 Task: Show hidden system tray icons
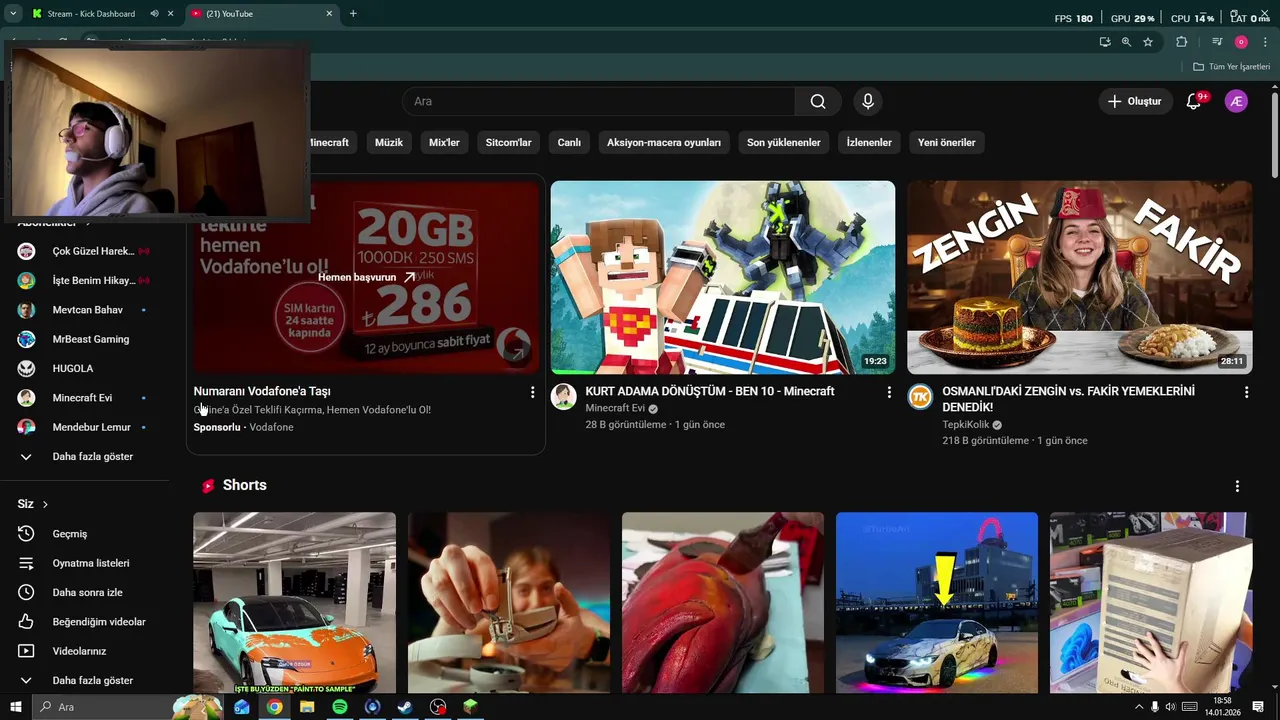pos(1138,707)
